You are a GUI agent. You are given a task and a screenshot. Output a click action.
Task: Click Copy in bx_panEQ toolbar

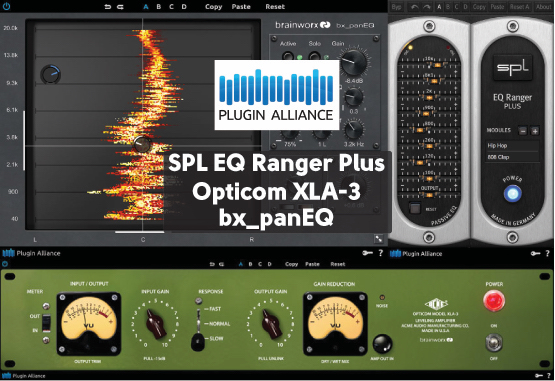[x=213, y=7]
